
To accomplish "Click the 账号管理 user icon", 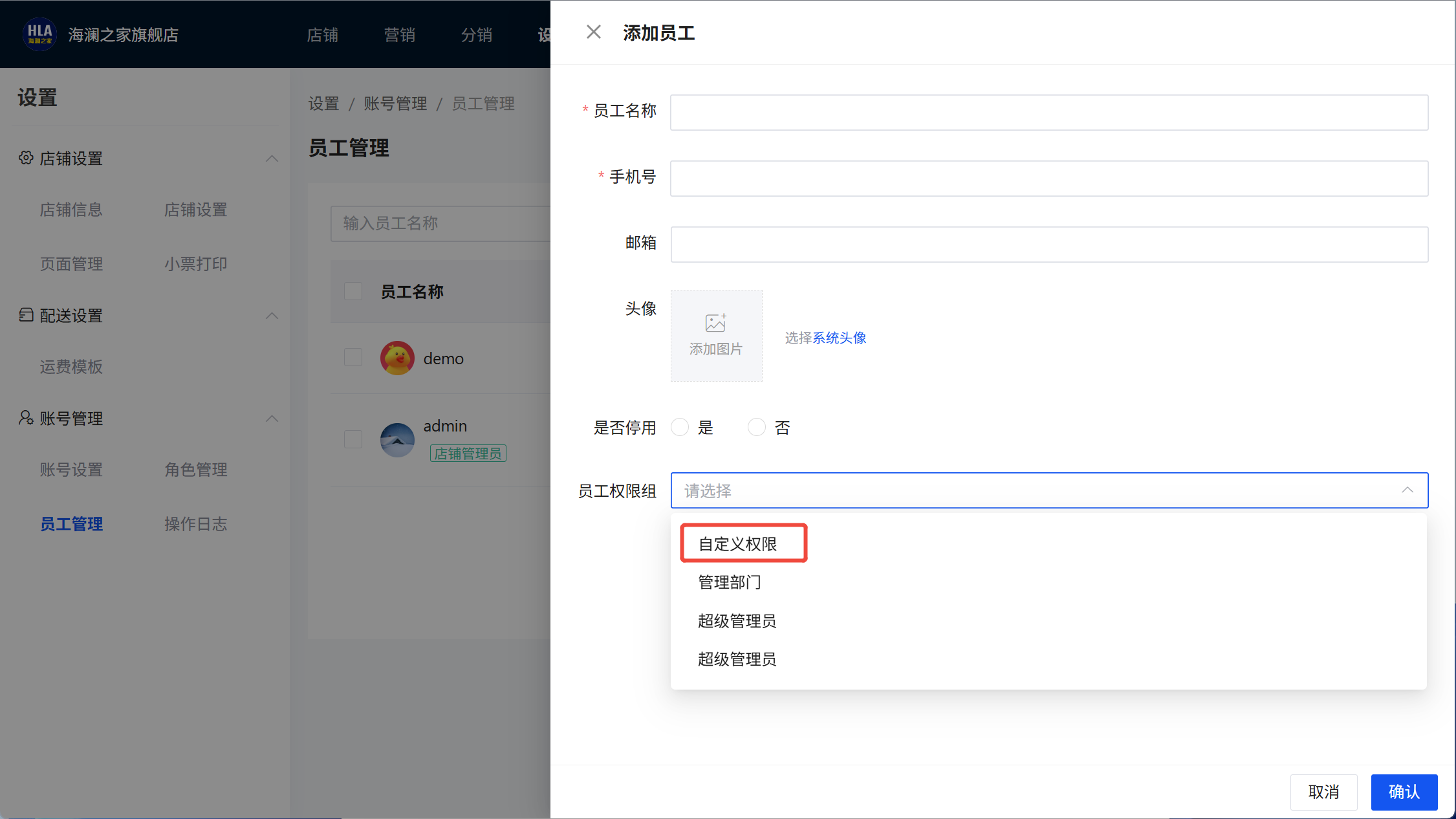I will [x=26, y=418].
